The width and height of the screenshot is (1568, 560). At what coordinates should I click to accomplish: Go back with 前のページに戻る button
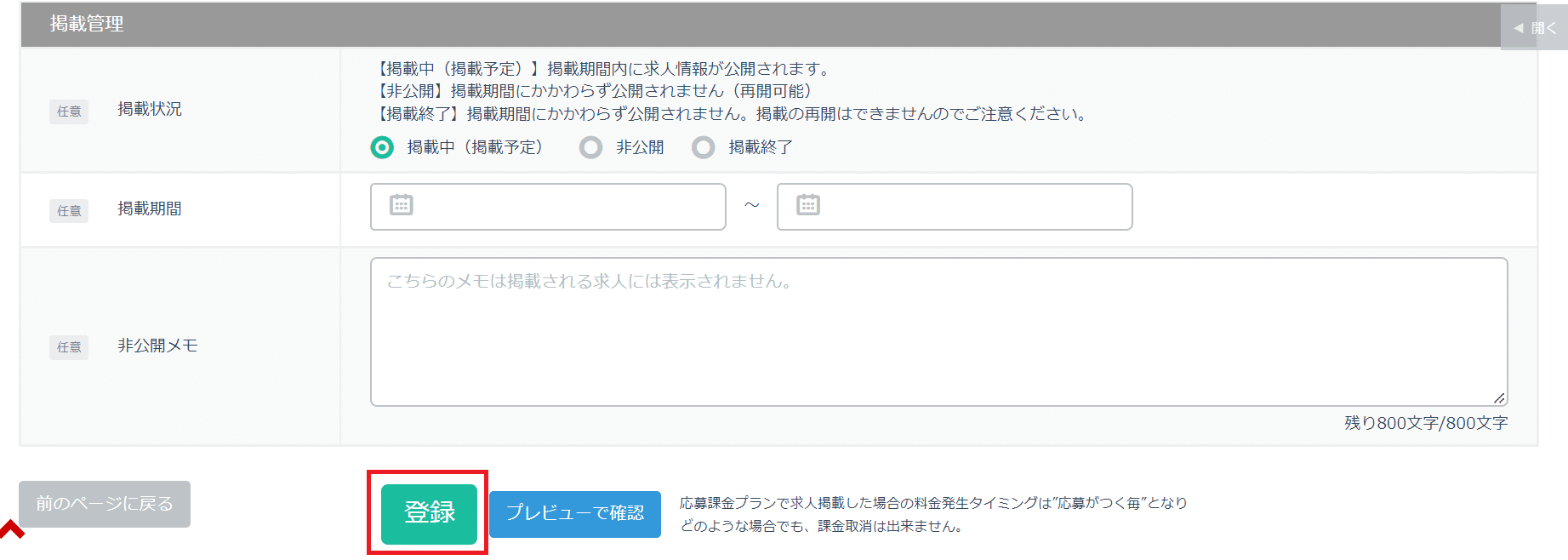pyautogui.click(x=105, y=504)
